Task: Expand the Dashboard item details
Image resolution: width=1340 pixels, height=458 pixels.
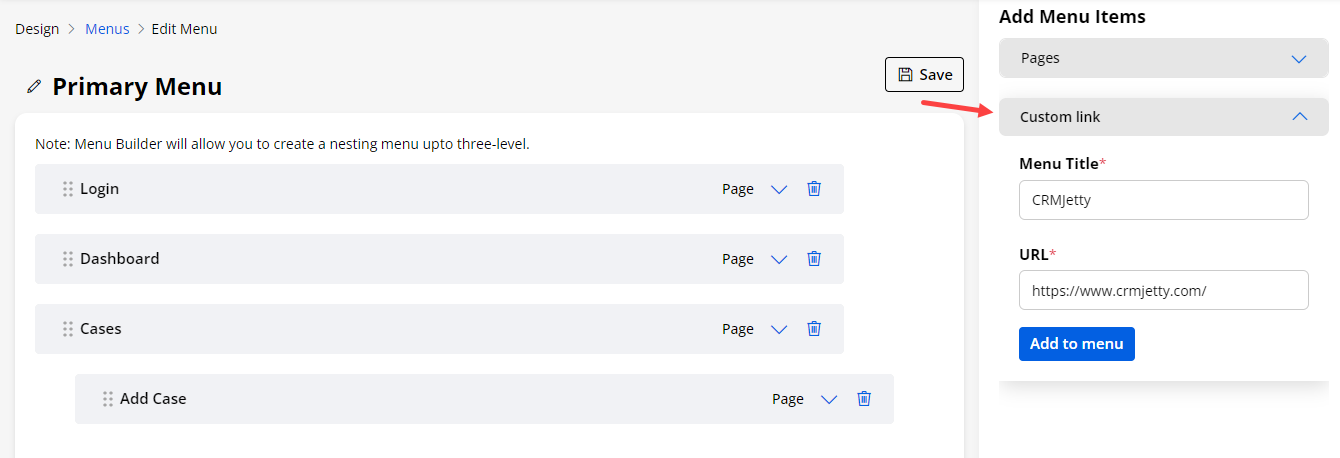Action: tap(779, 259)
